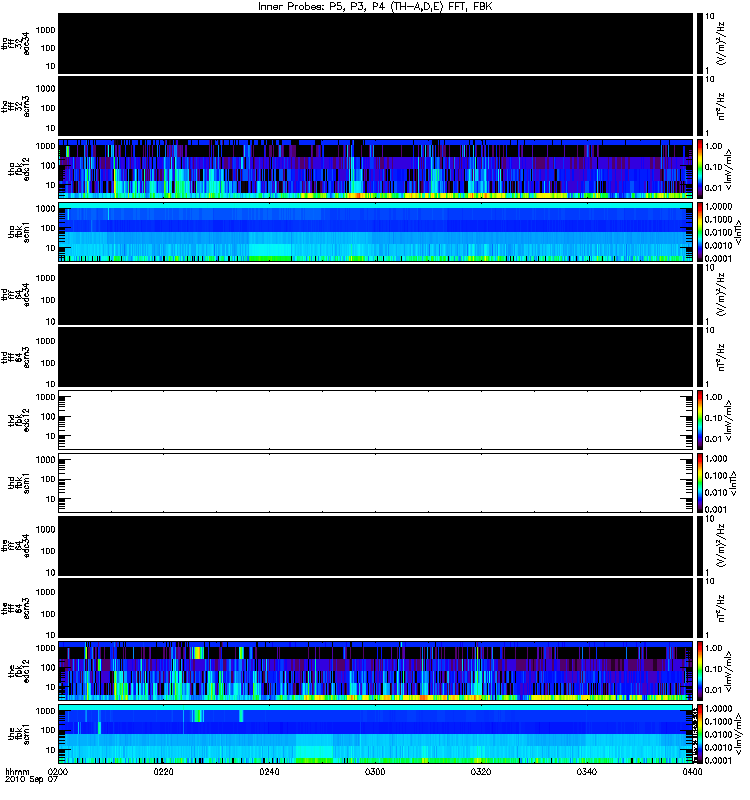Click the 'the fbk edc12' y-axis label
The width and height of the screenshot is (750, 800).
click(x=19, y=671)
